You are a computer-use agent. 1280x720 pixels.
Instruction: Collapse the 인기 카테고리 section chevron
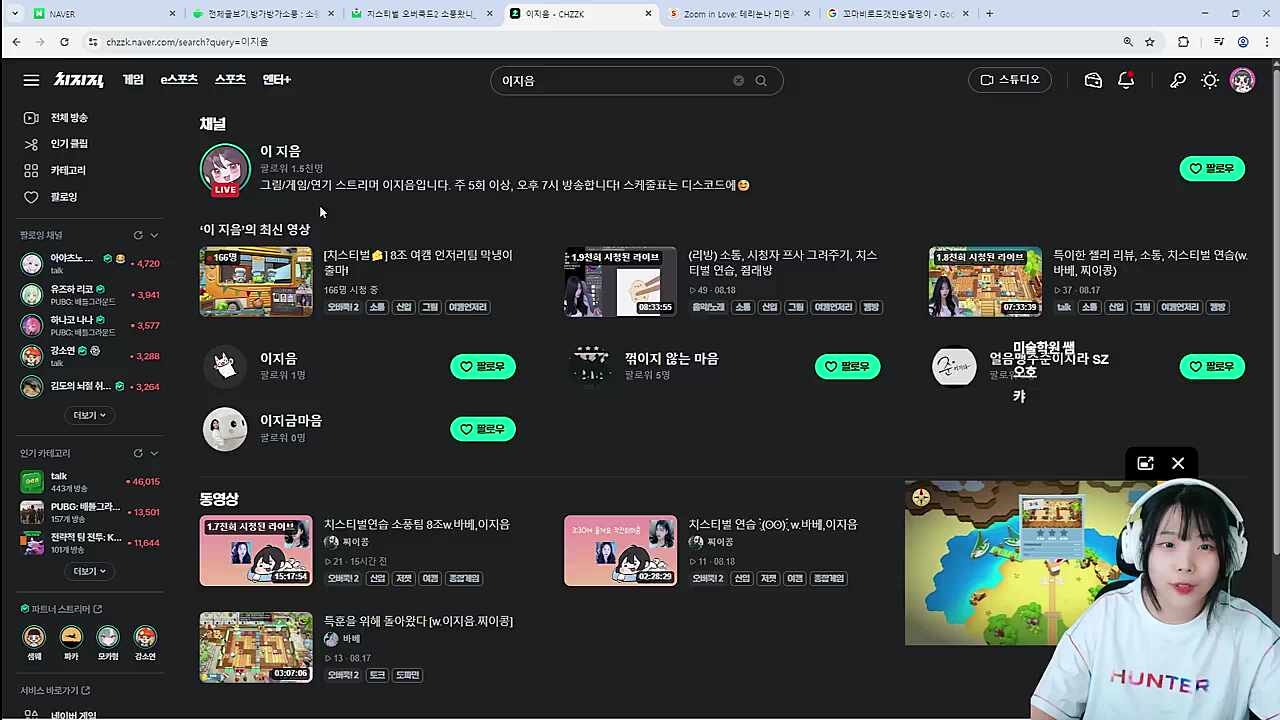[154, 453]
